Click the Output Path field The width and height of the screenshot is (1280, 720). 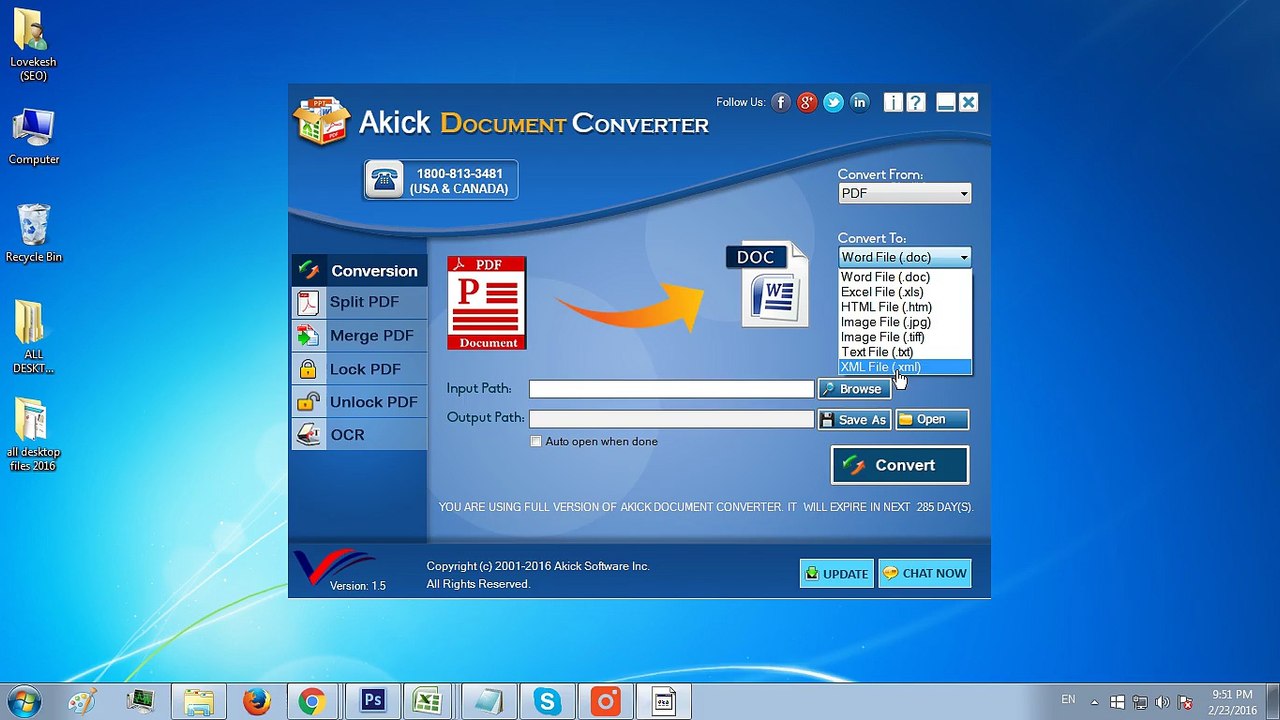click(671, 419)
